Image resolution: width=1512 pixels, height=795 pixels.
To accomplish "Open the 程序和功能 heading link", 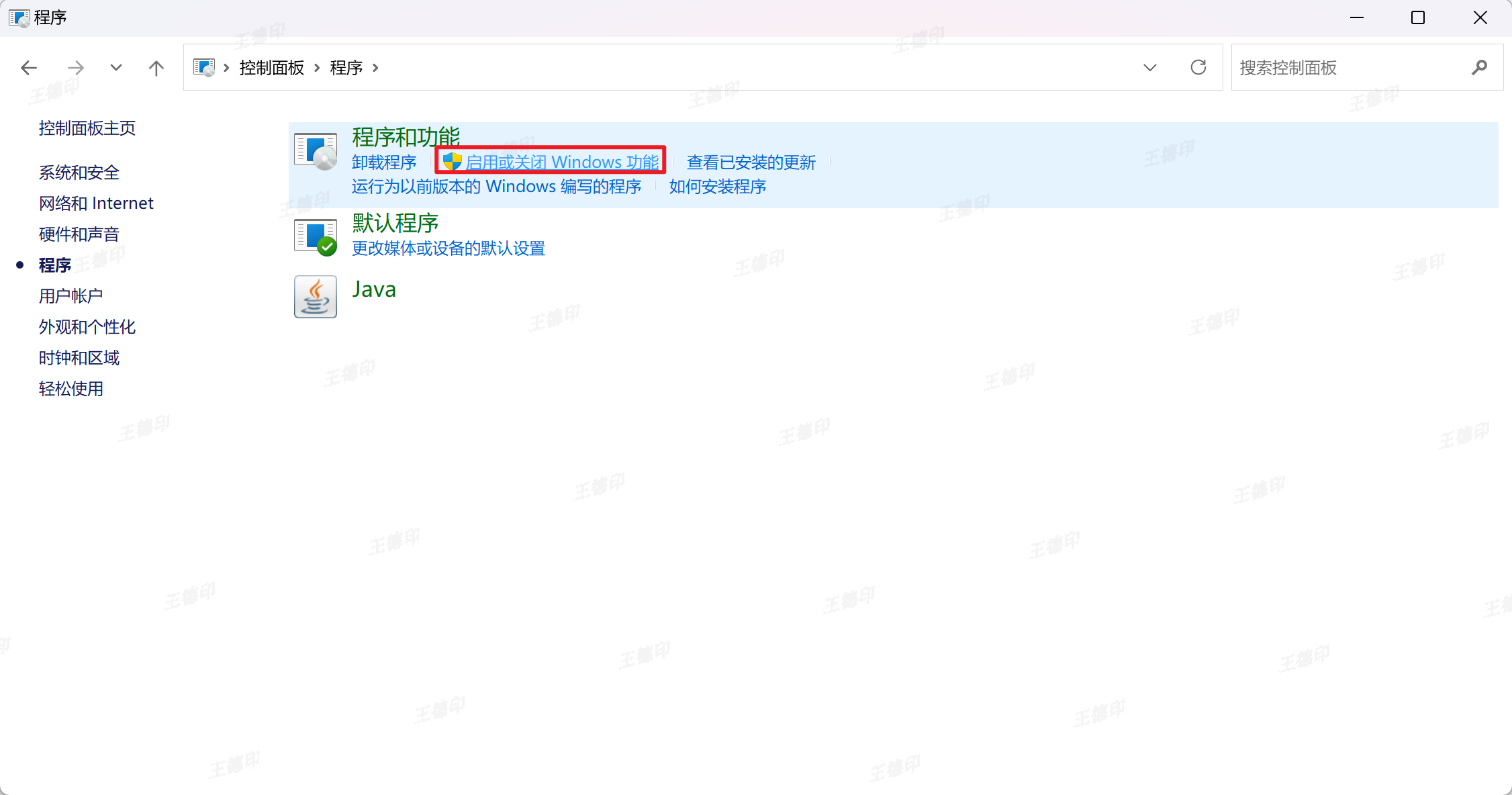I will tap(406, 136).
